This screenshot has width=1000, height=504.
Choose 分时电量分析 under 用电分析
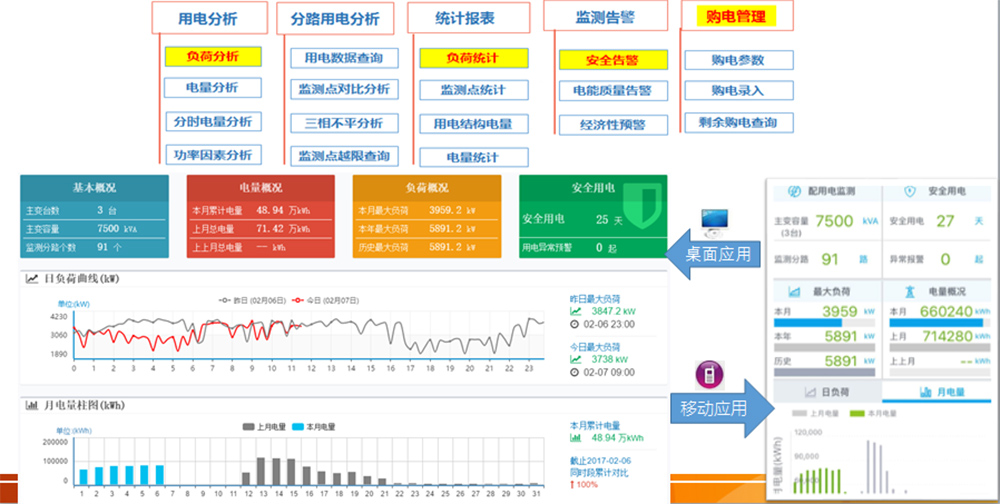(213, 121)
